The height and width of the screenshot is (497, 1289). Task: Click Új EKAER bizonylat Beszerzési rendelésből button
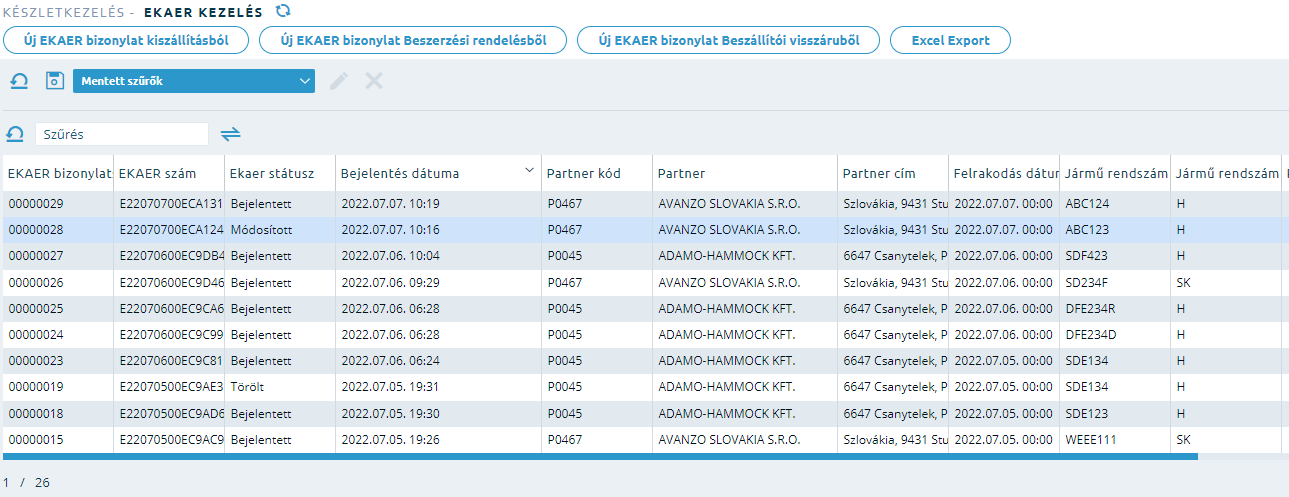pyautogui.click(x=413, y=40)
